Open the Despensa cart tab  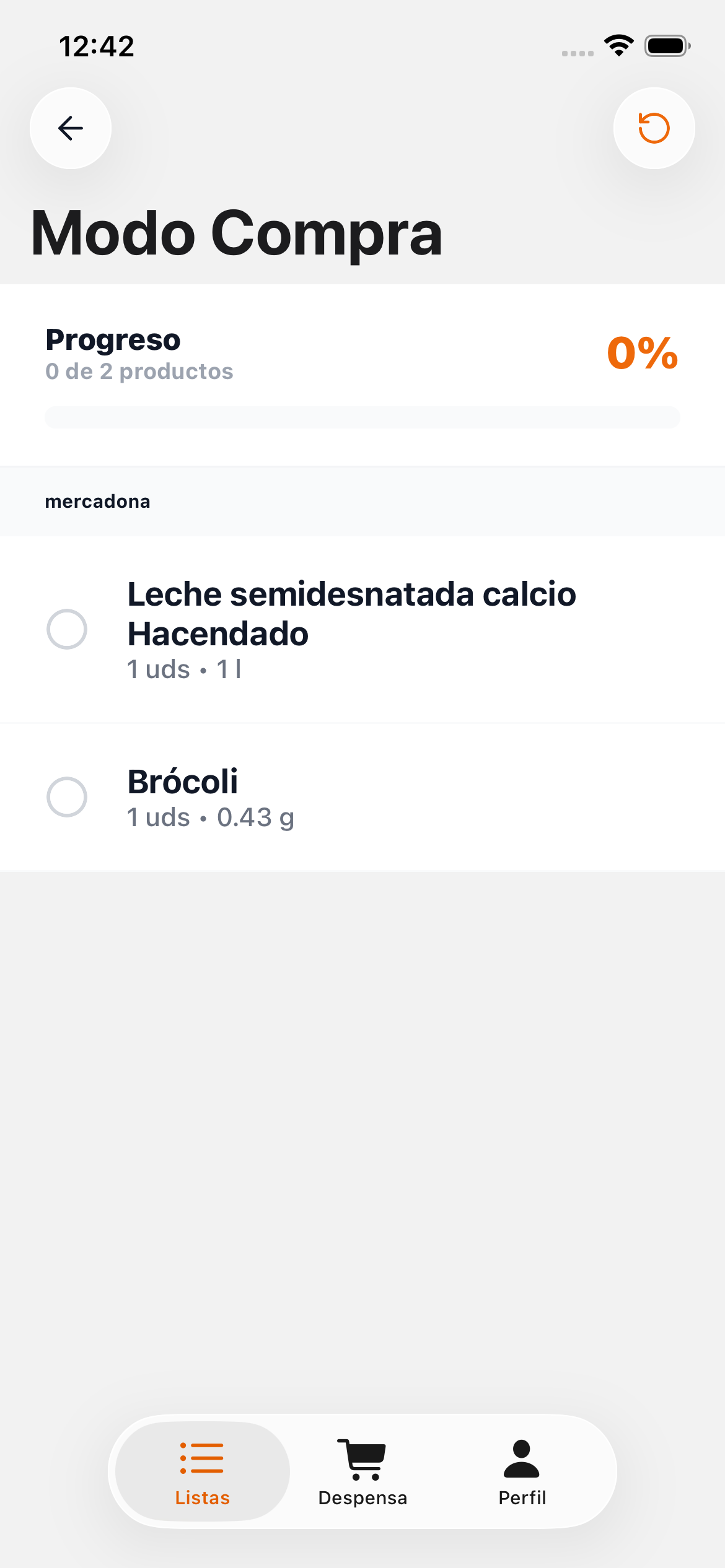coord(362,1459)
